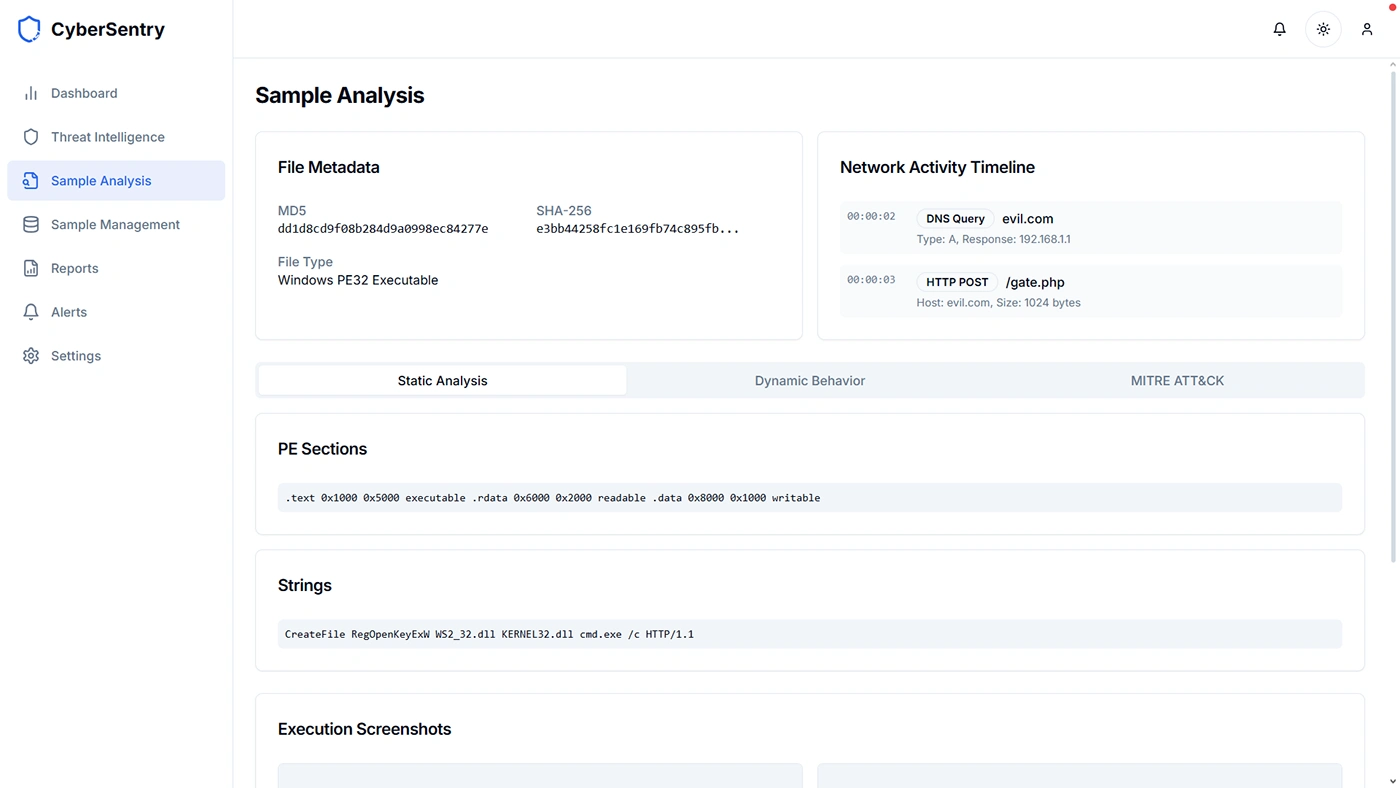Switch to the MITRE ATT&CK tab
The width and height of the screenshot is (1400, 788).
point(1177,381)
